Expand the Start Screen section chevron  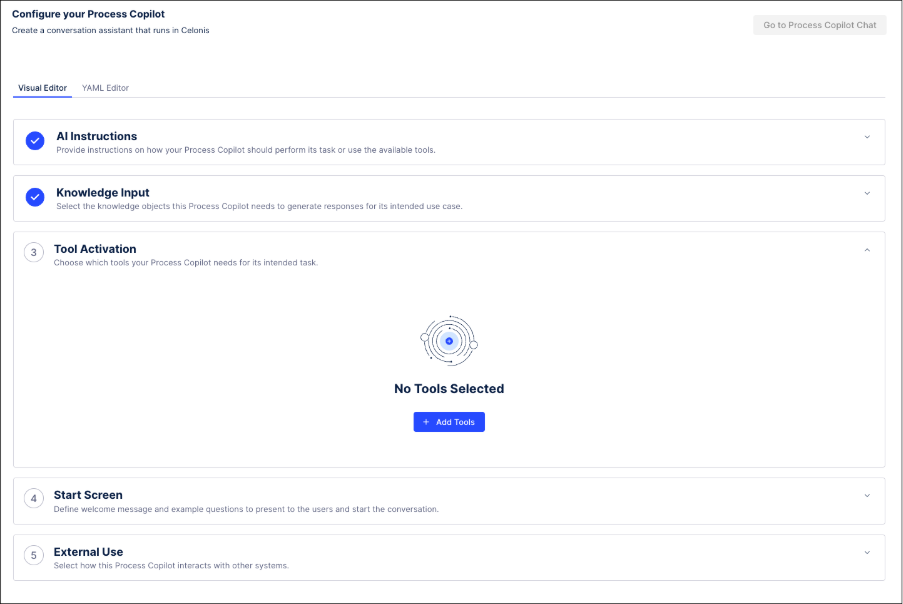tap(867, 496)
